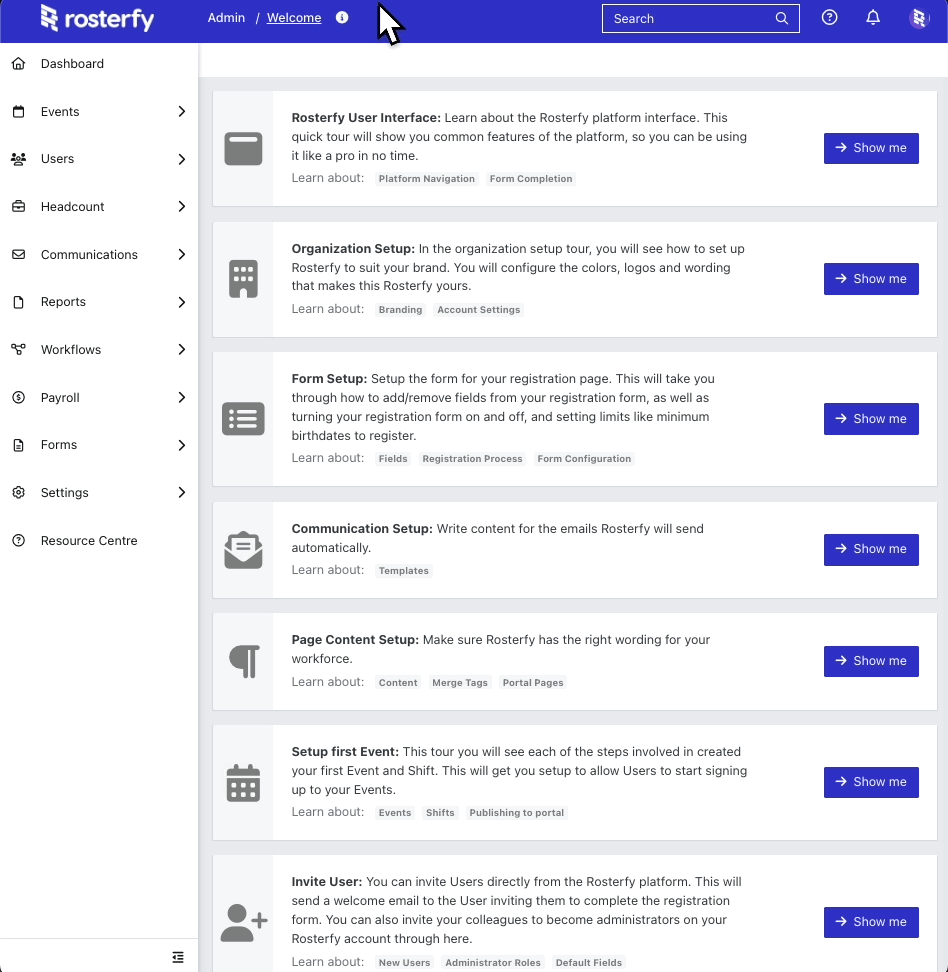
Task: Click the Payroll dollar icon
Action: click(x=19, y=397)
